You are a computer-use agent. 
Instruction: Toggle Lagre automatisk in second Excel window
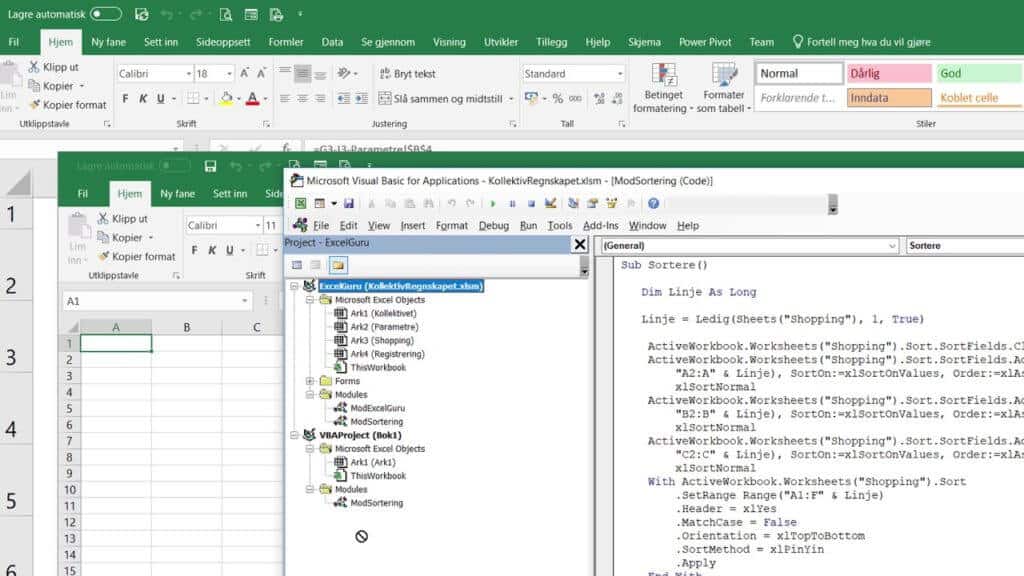pyautogui.click(x=175, y=166)
